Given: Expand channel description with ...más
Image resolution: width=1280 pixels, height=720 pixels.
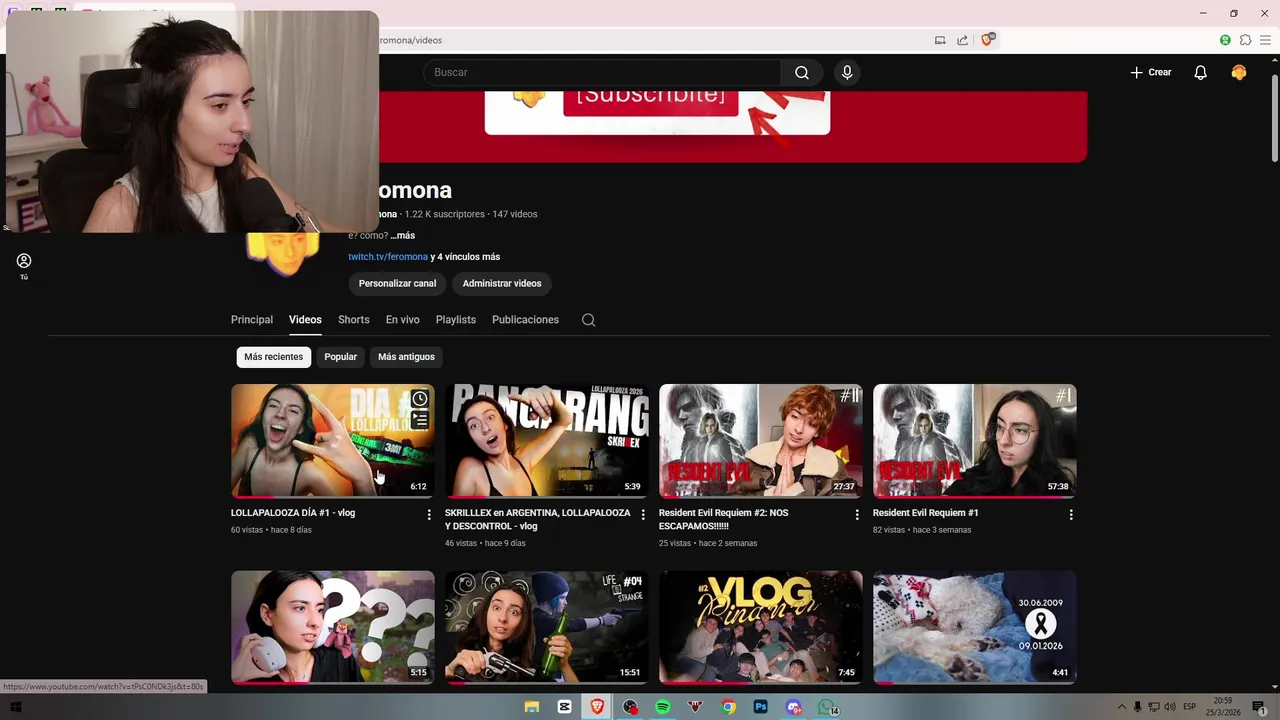Looking at the screenshot, I should click(x=402, y=235).
